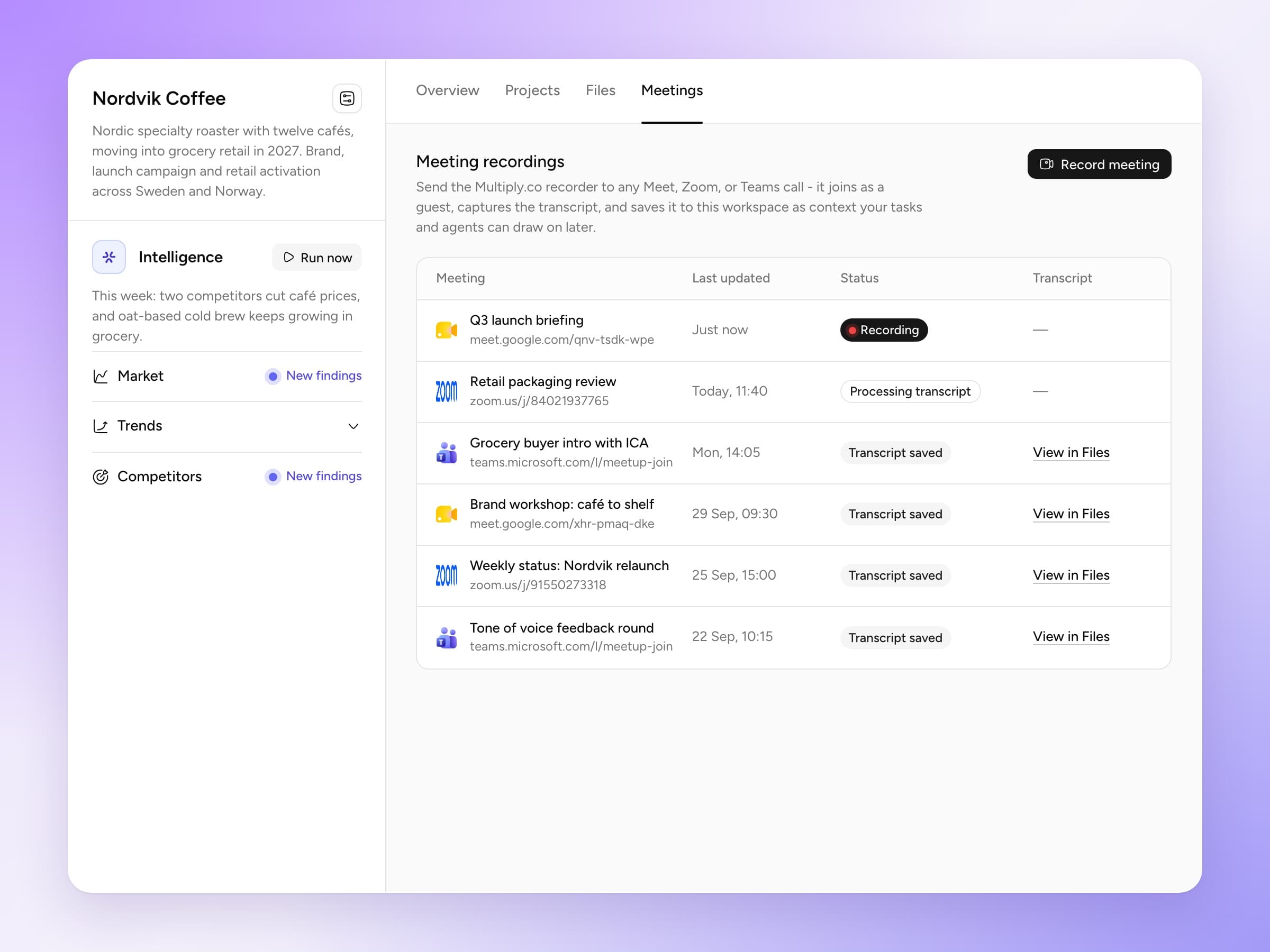The image size is (1270, 952).
Task: Click the Competitors New findings dot
Action: tap(273, 477)
